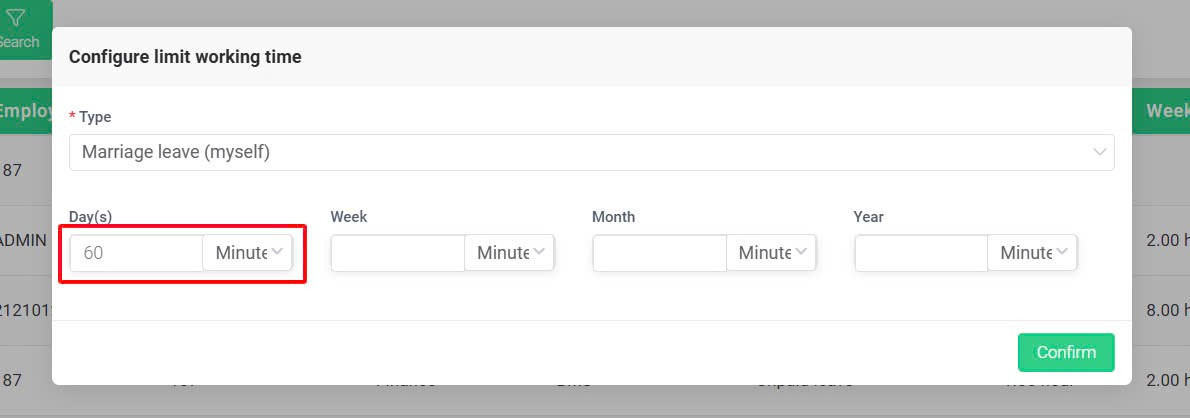The image size is (1190, 418).
Task: Click the ADMIN row in background table
Action: click(x=26, y=240)
